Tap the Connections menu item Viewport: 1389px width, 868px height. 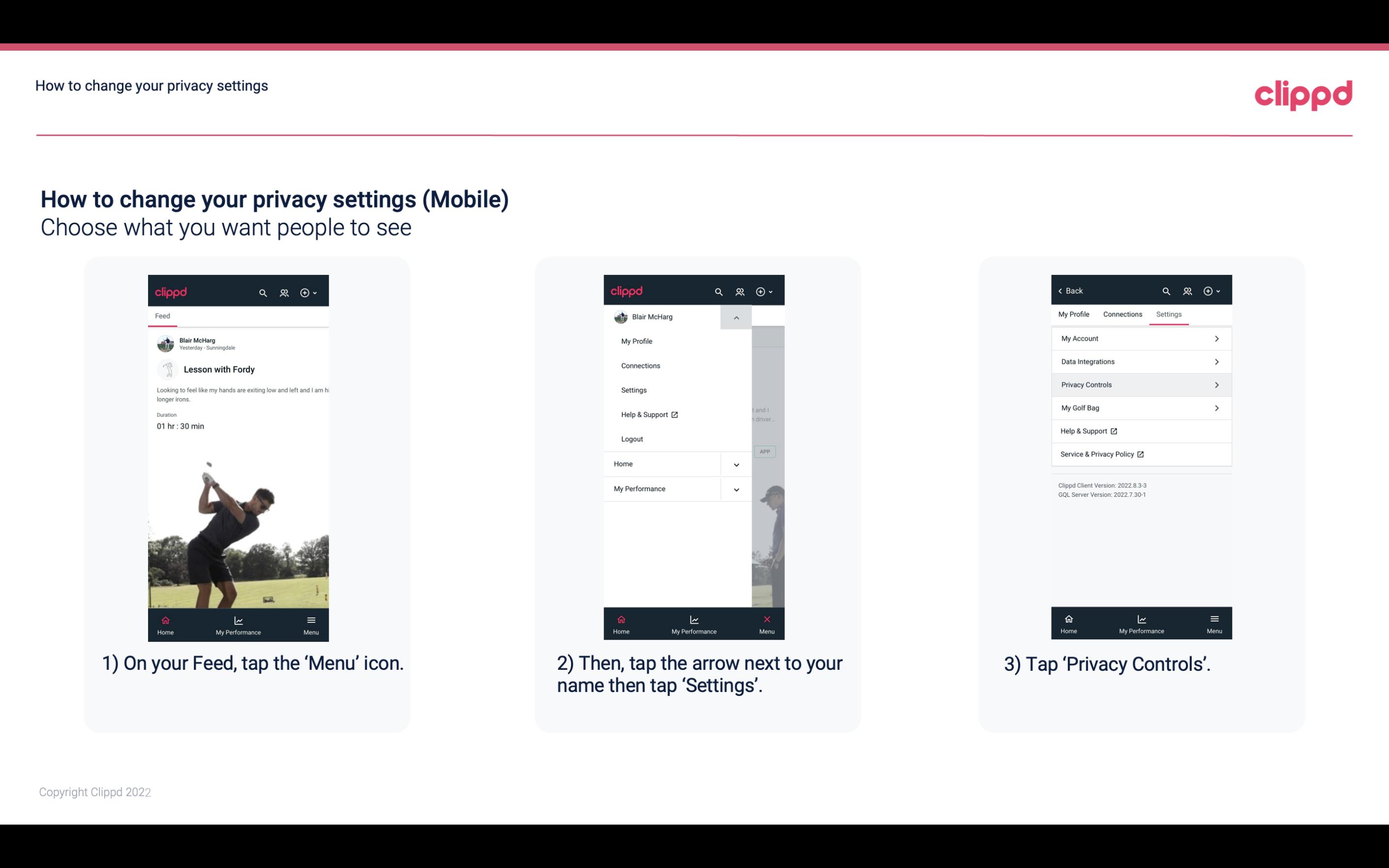pos(641,365)
